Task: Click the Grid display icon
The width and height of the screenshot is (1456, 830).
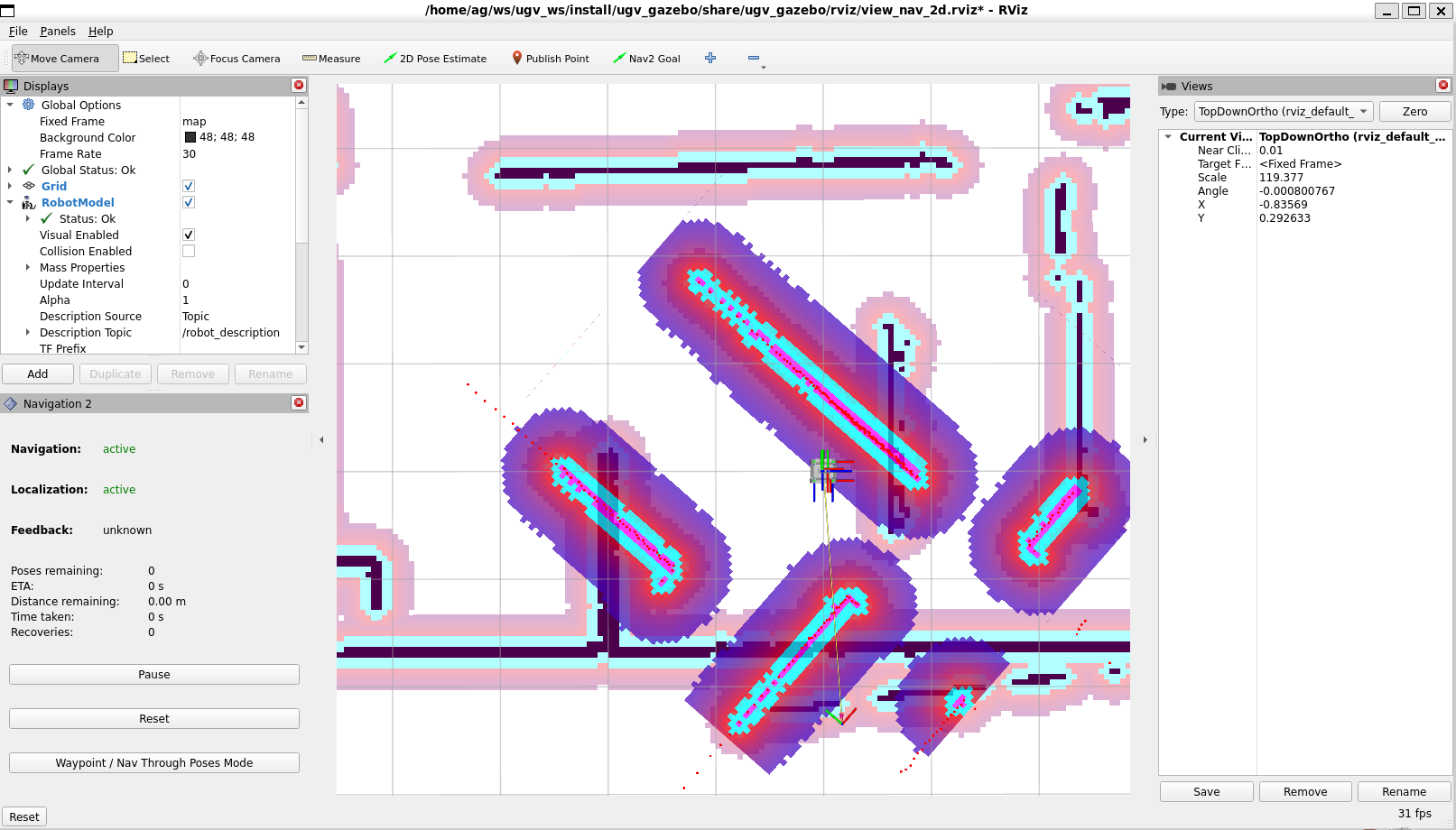Action: (x=29, y=186)
